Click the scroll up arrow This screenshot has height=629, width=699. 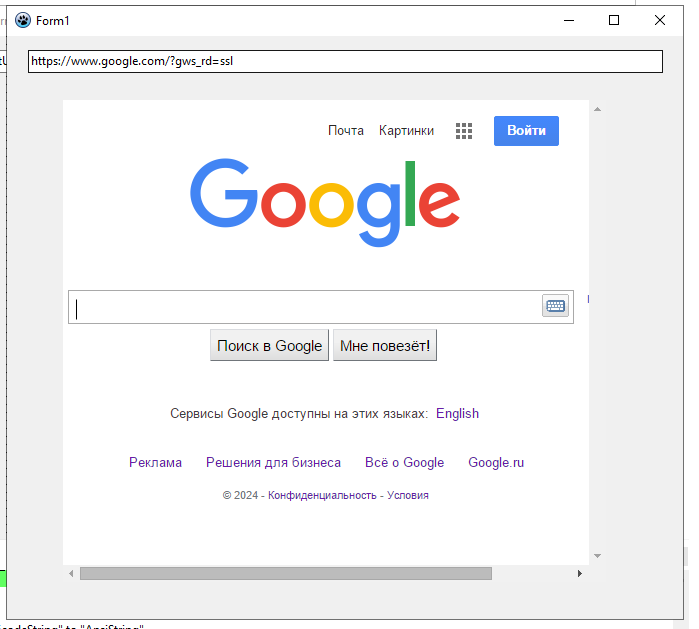597,109
